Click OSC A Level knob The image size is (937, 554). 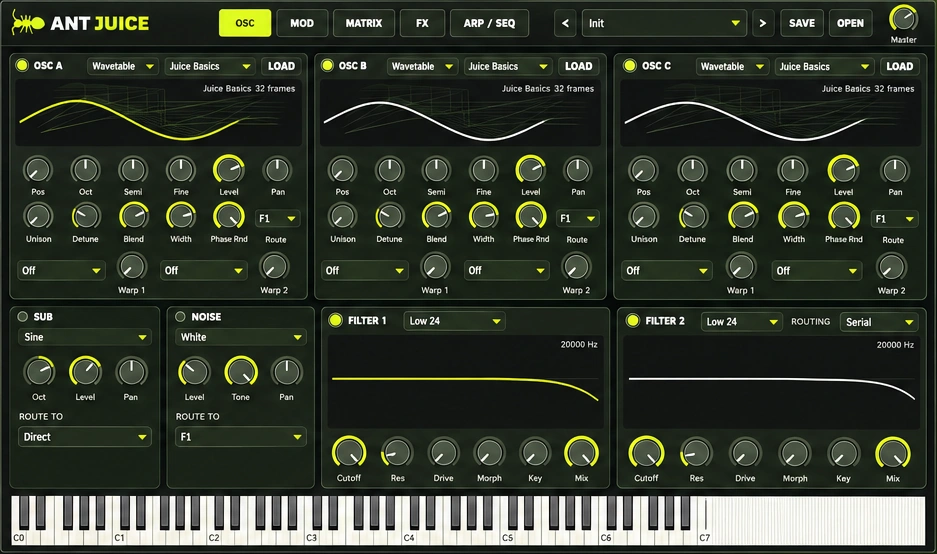pyautogui.click(x=229, y=170)
